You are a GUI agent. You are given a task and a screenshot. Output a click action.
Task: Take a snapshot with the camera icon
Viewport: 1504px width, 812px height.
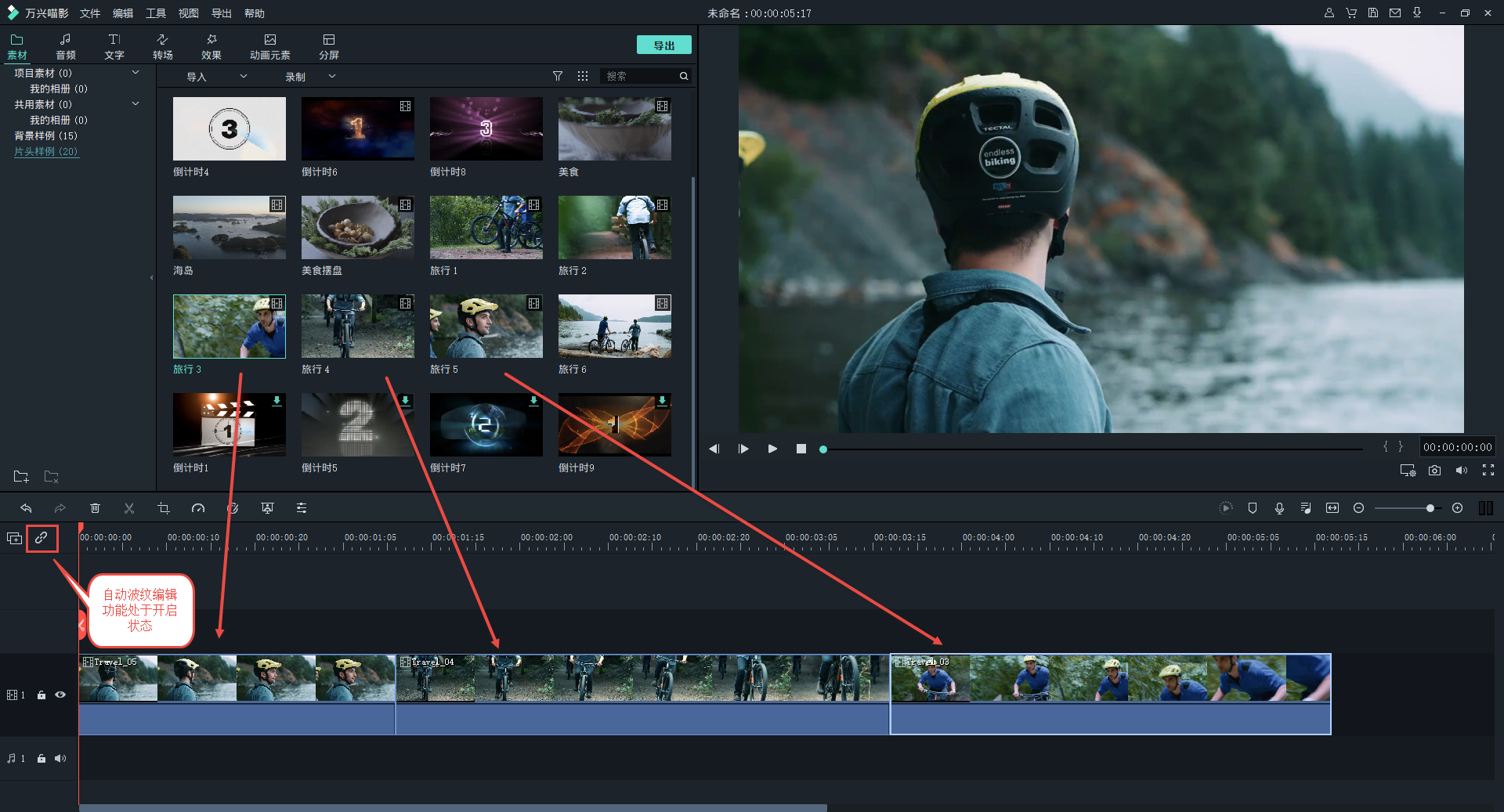pyautogui.click(x=1434, y=470)
